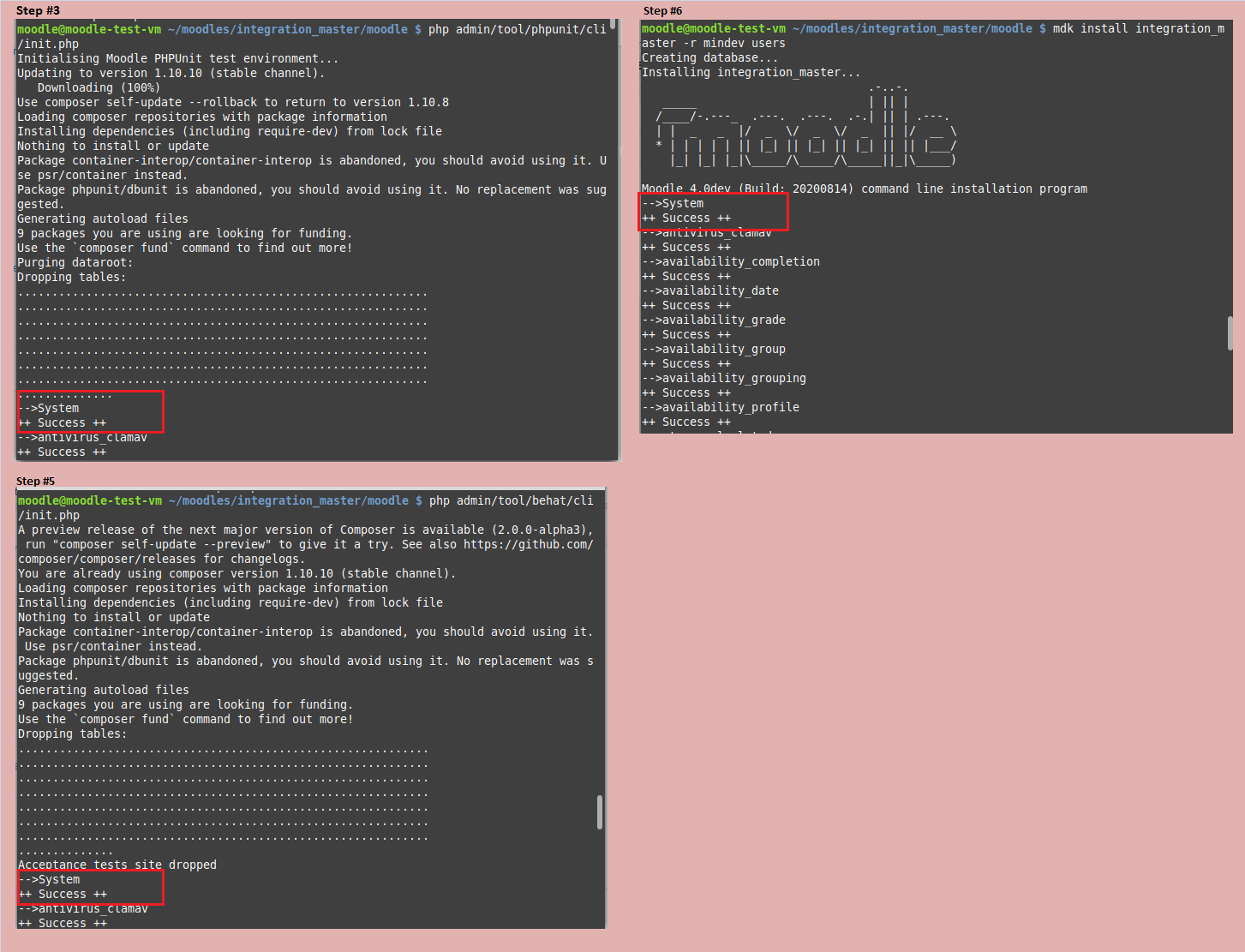Screen dimensions: 1245x952
Task: Click 'You are already using composer version 1.10.10' line
Action: pos(237,573)
